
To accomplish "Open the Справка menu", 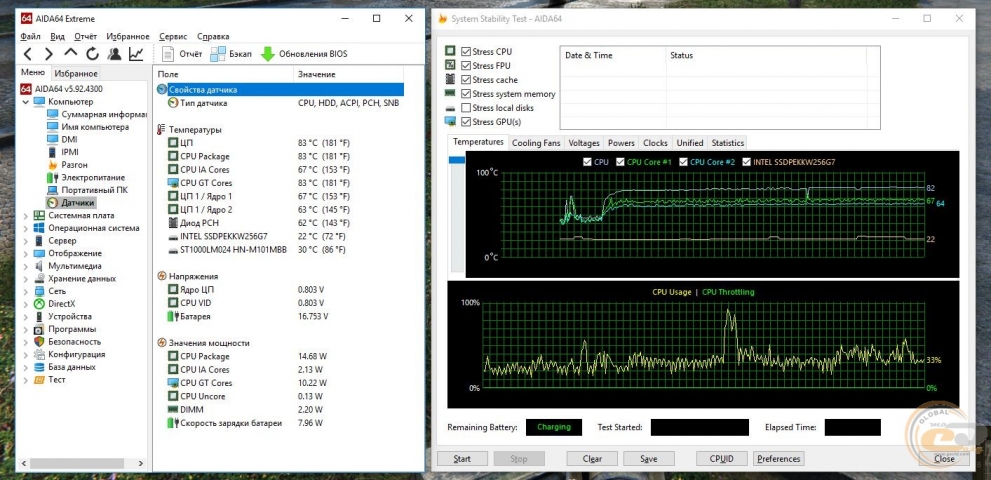I will [214, 37].
